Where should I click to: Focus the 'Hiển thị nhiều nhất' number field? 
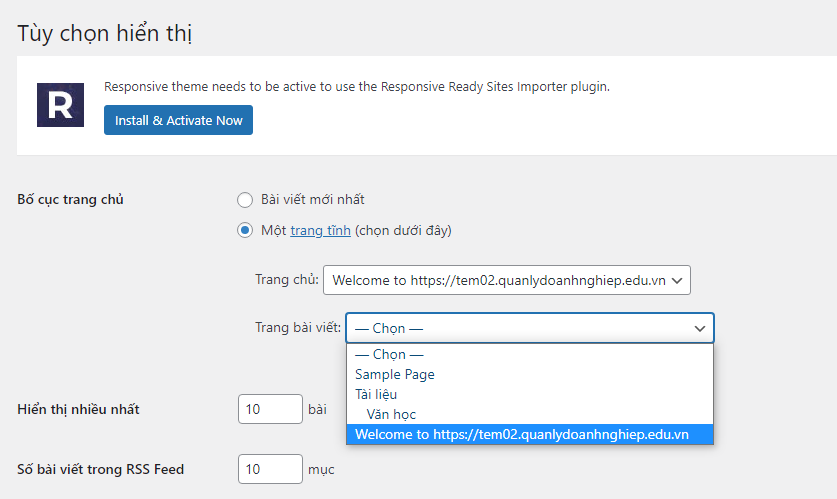pos(270,409)
